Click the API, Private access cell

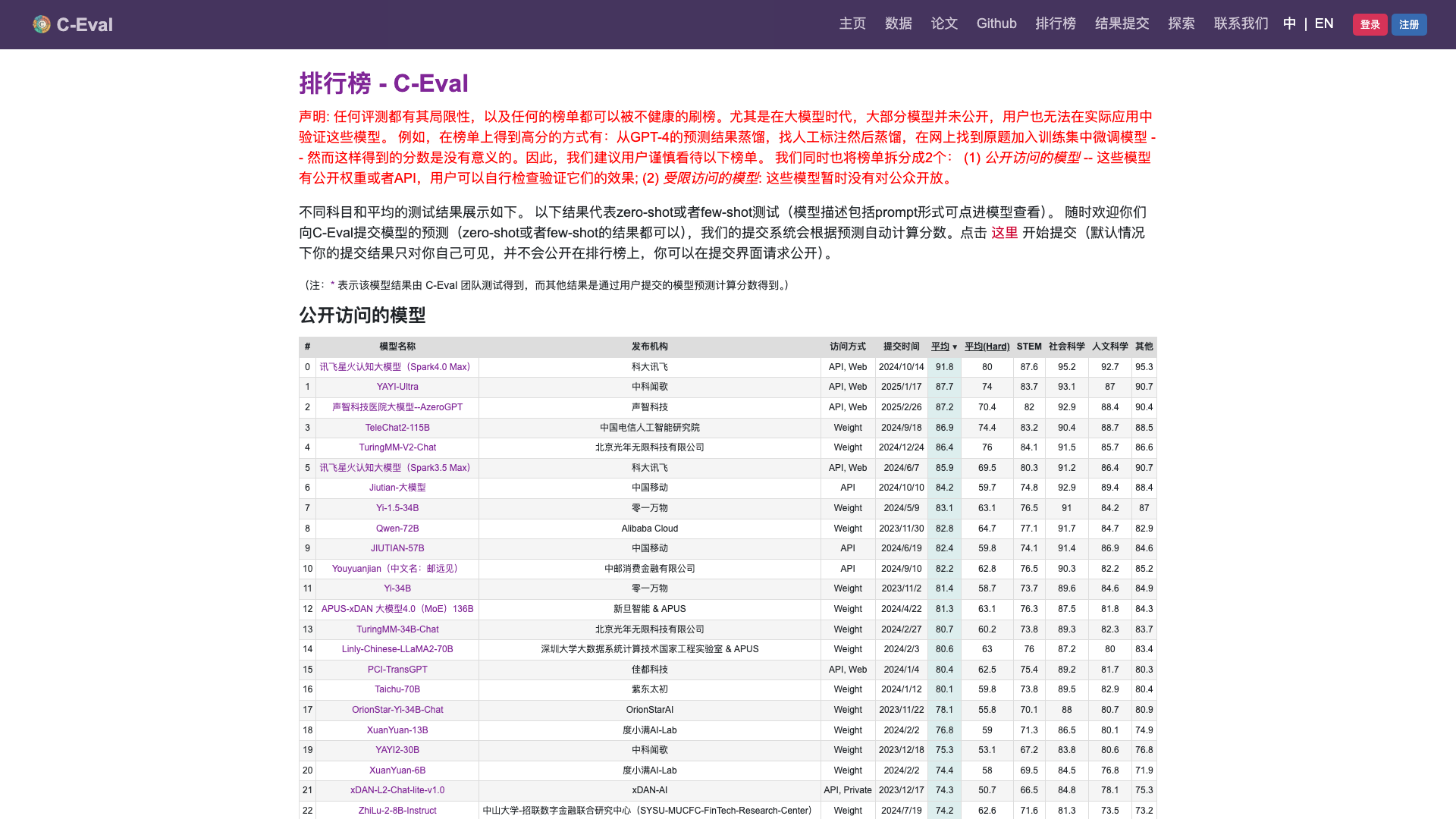[848, 790]
